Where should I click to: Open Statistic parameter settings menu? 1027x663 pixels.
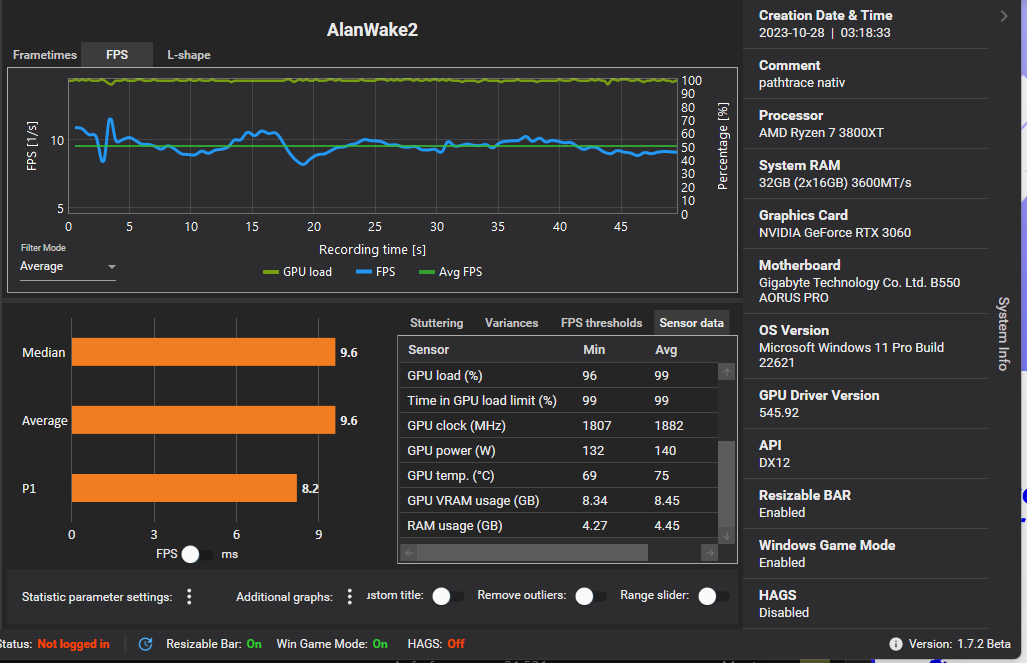[x=189, y=597]
